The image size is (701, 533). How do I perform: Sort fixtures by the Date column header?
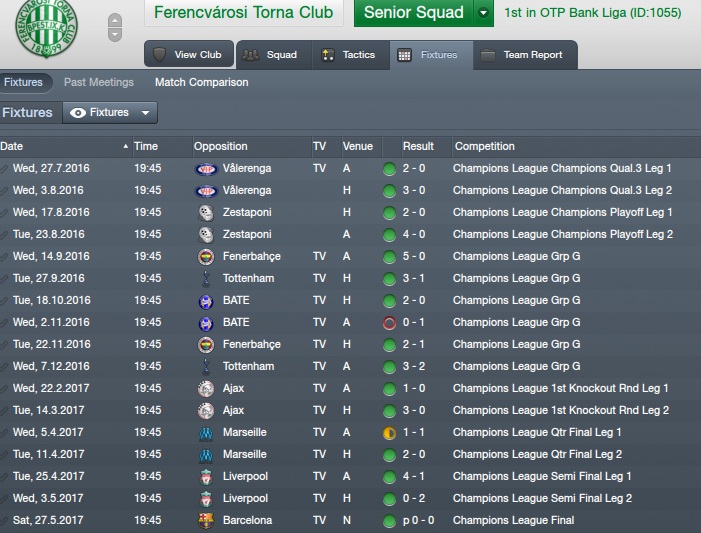click(x=60, y=146)
